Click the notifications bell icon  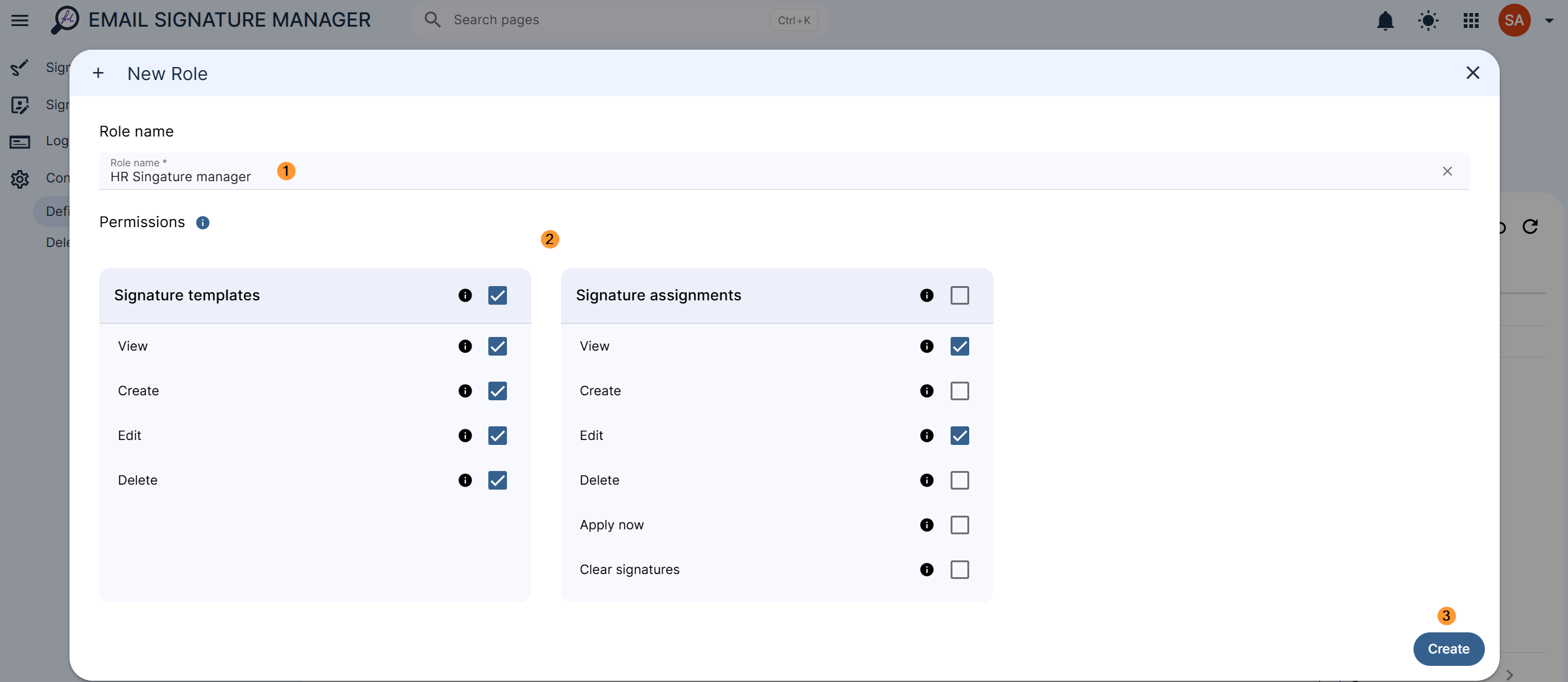1385,20
